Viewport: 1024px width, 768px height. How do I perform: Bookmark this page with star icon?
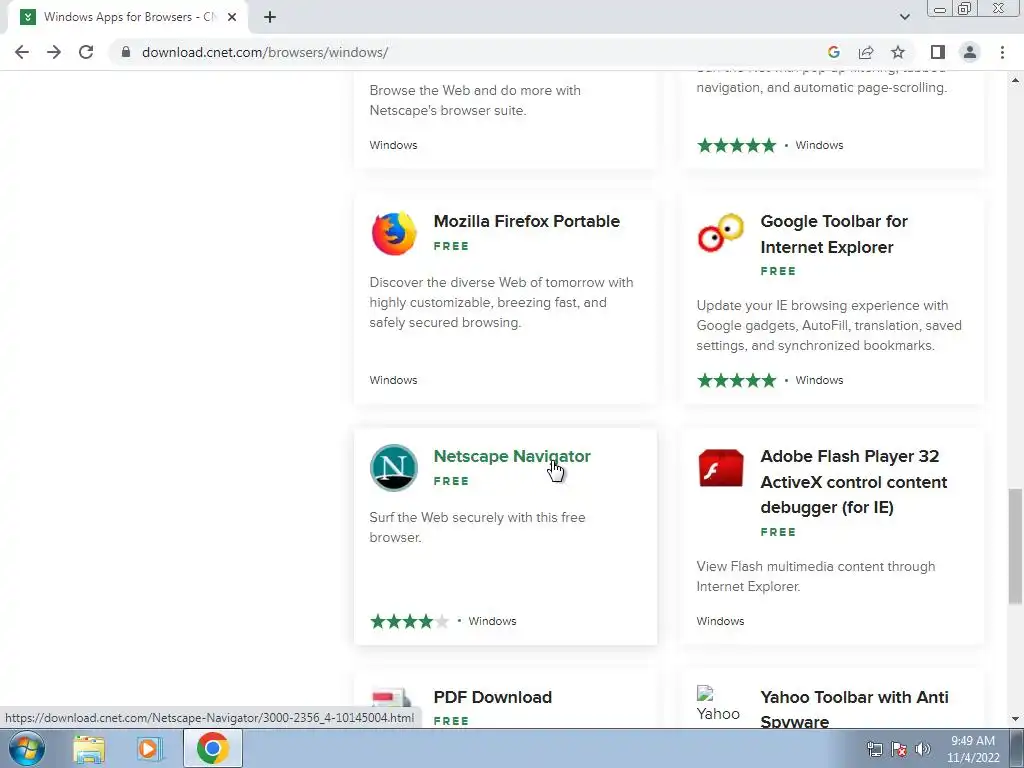pos(898,52)
